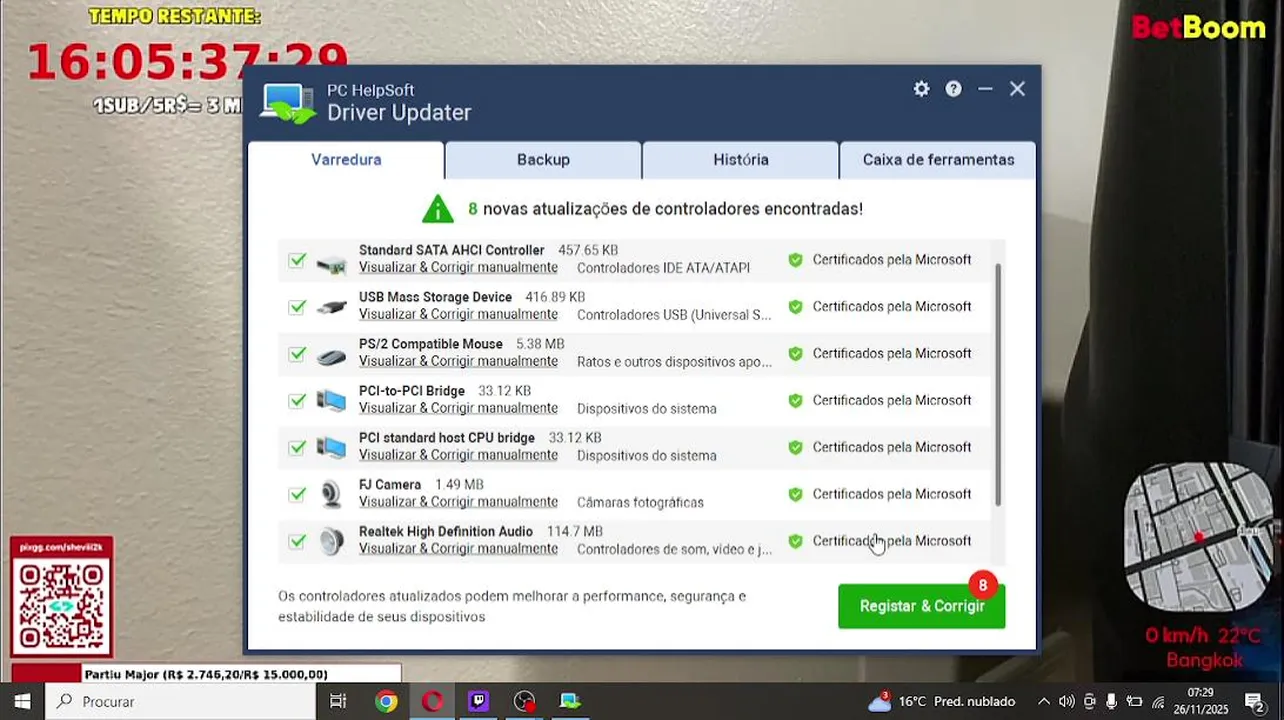1284x720 pixels.
Task: Uncheck FJ Camera checkbox
Action: [297, 494]
